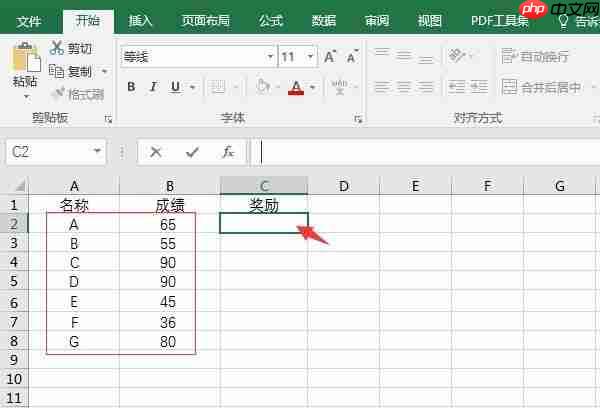Switch to the 视图 View tab
The height and width of the screenshot is (408, 600).
point(430,21)
